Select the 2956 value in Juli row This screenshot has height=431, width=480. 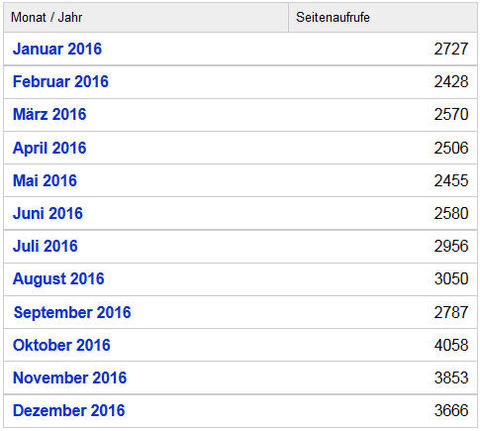451,246
